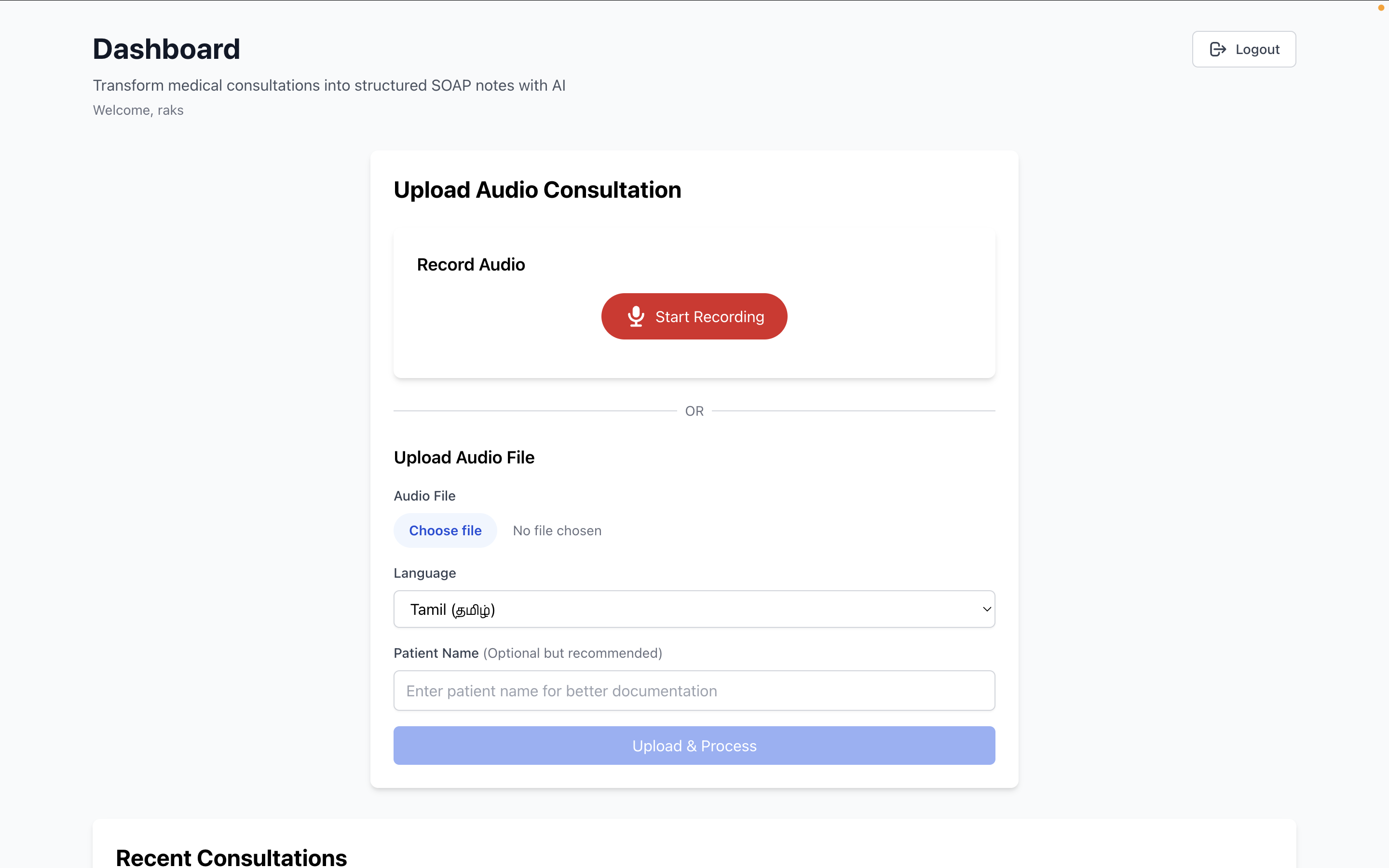The image size is (1389, 868).
Task: Start Recording audio consultation
Action: tap(694, 316)
